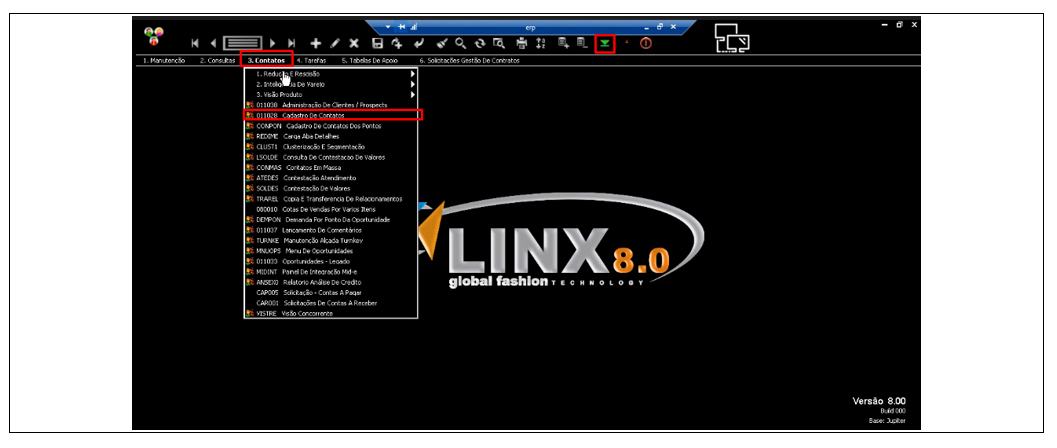Click the X delete icon in toolbar
Viewport: 1057px width, 448px height.
(354, 43)
